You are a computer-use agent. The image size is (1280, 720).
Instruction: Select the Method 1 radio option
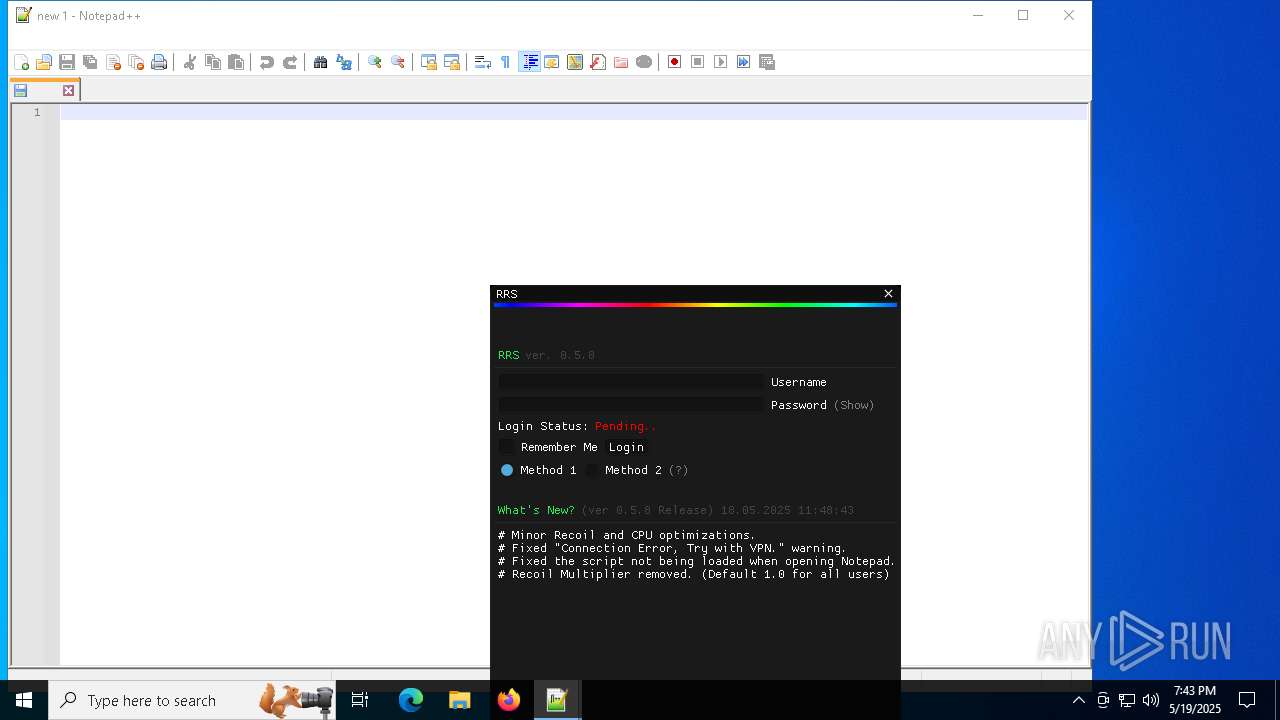click(x=507, y=470)
